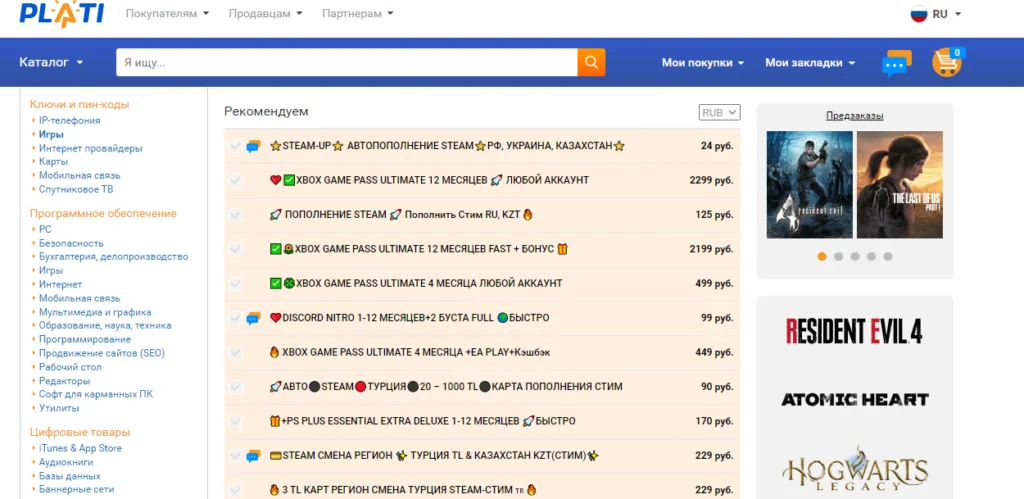
Task: Click the Resident Evil 4 logo banner
Action: click(854, 331)
